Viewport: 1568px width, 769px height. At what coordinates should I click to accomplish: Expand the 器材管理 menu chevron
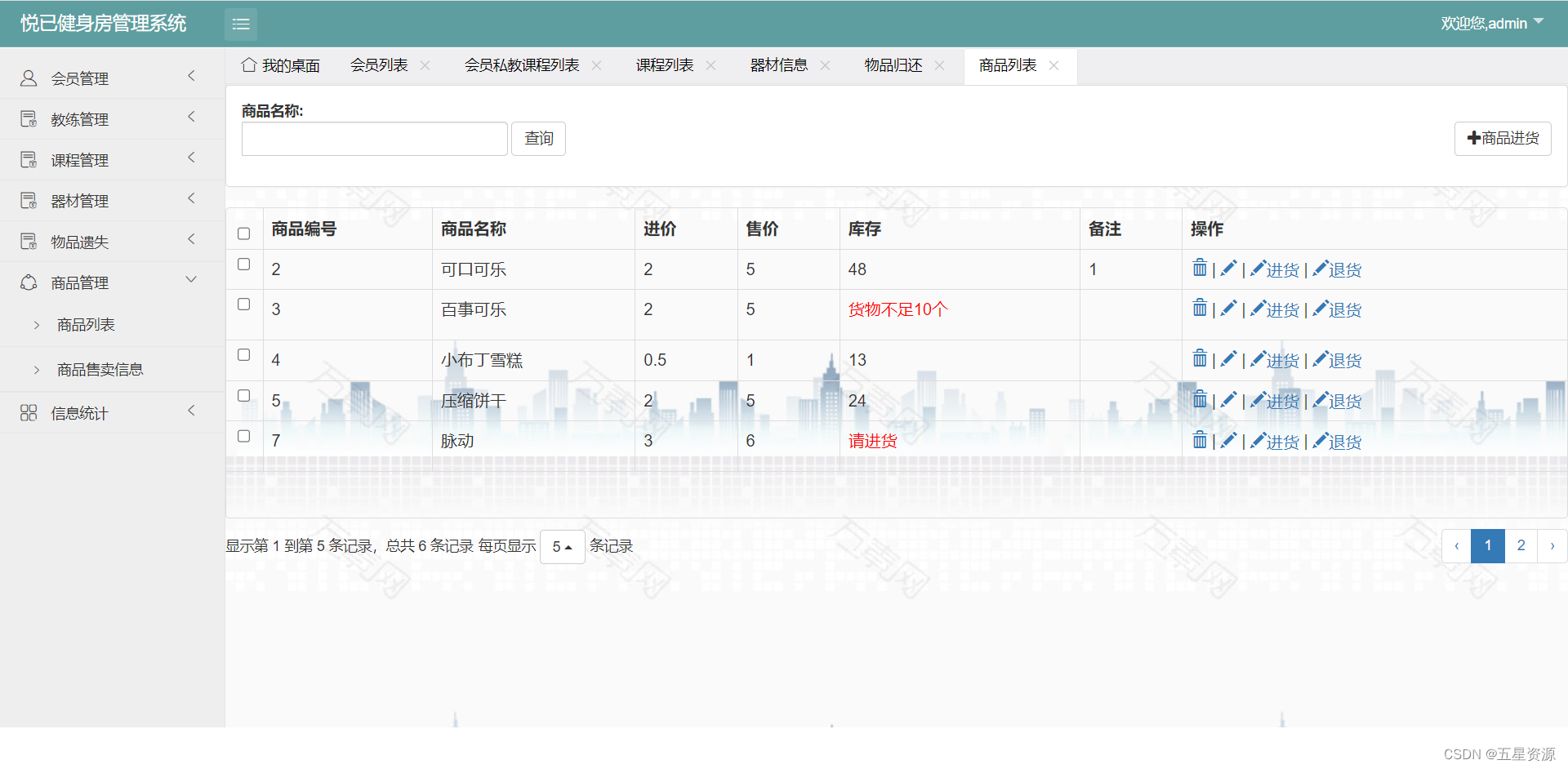point(191,198)
